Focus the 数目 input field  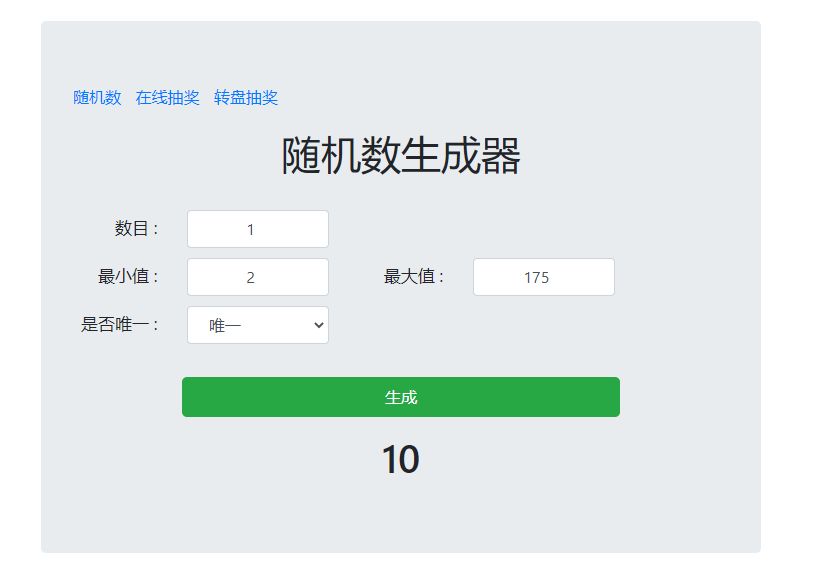(x=258, y=229)
